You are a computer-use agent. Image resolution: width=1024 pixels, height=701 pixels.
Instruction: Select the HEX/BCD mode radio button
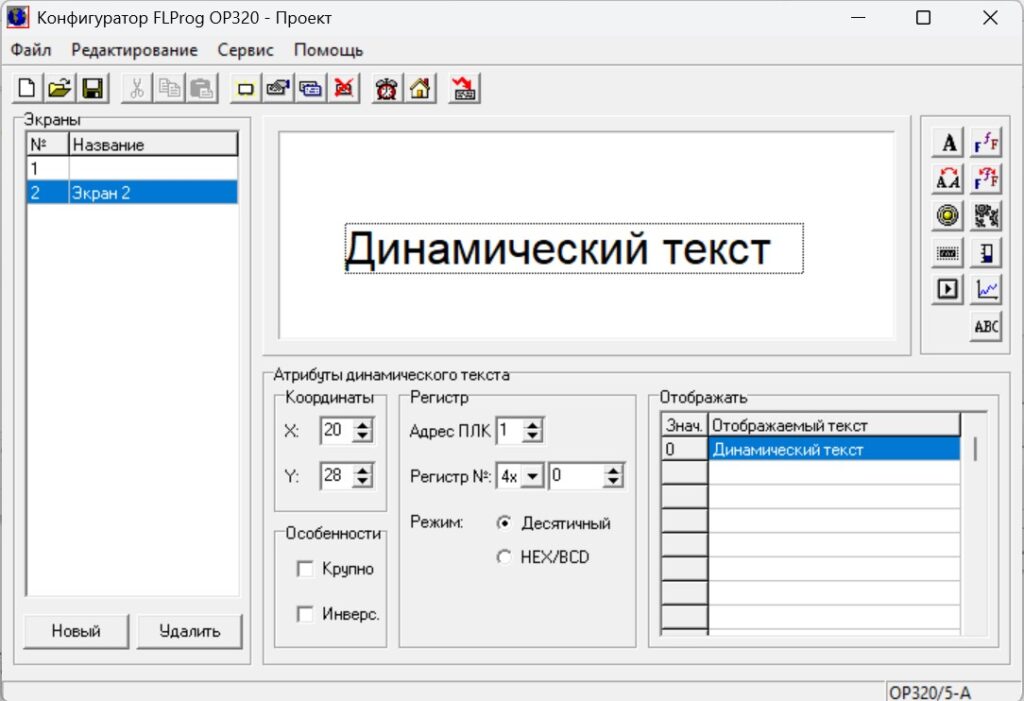click(504, 557)
